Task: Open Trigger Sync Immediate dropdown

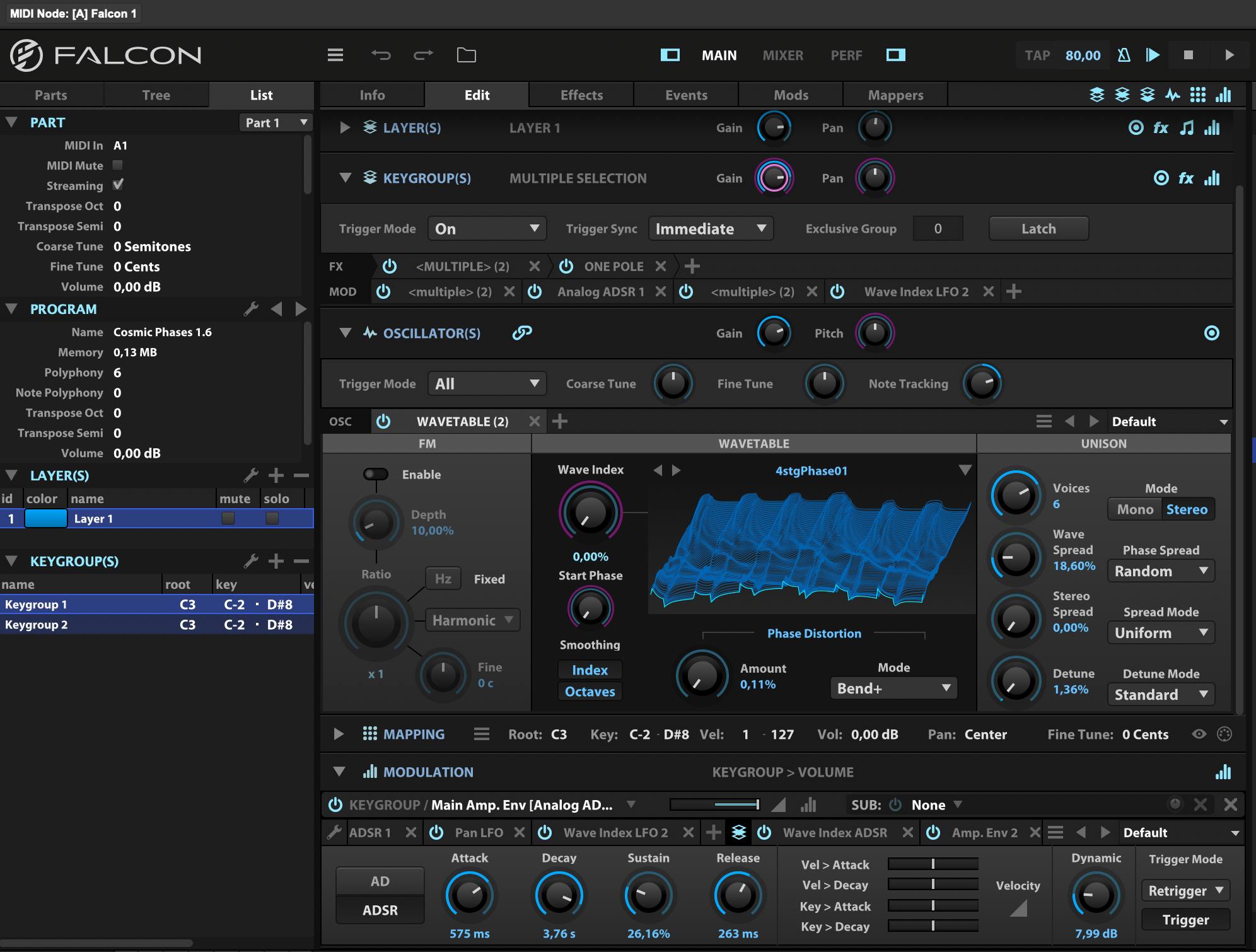Action: click(x=711, y=229)
